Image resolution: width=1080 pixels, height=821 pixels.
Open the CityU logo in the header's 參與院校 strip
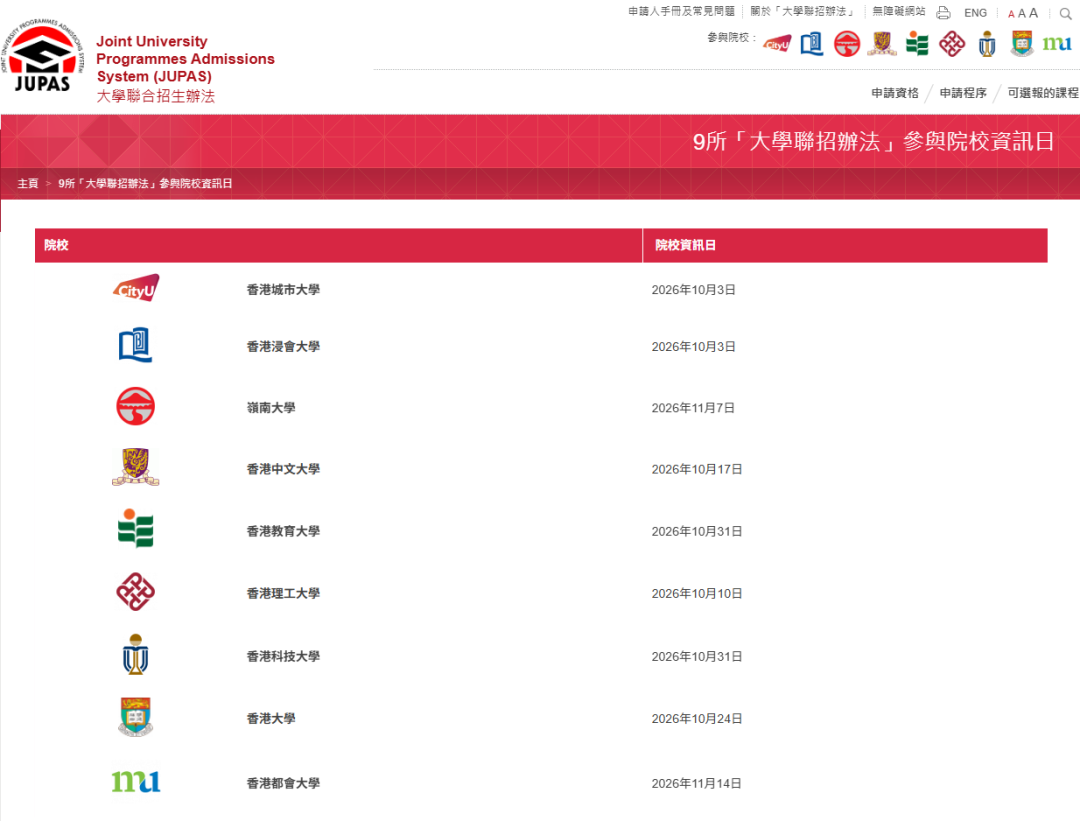point(777,44)
